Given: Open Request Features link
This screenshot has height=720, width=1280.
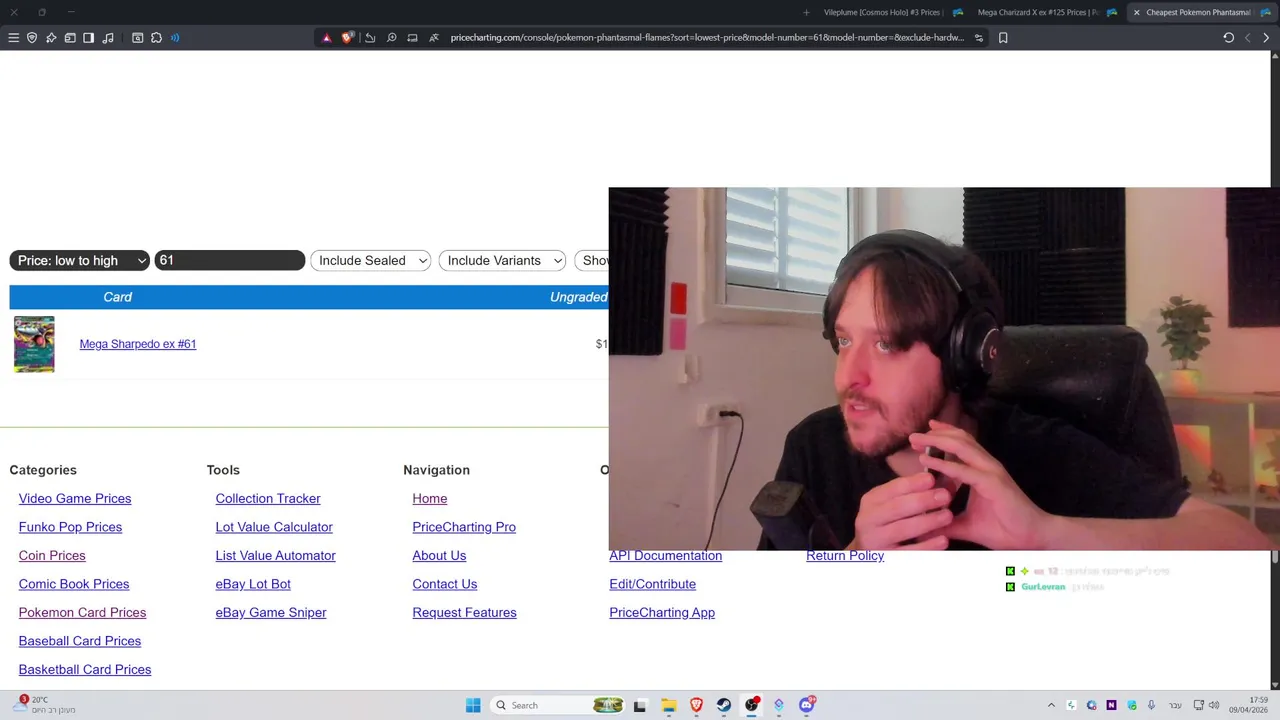Looking at the screenshot, I should (x=464, y=612).
